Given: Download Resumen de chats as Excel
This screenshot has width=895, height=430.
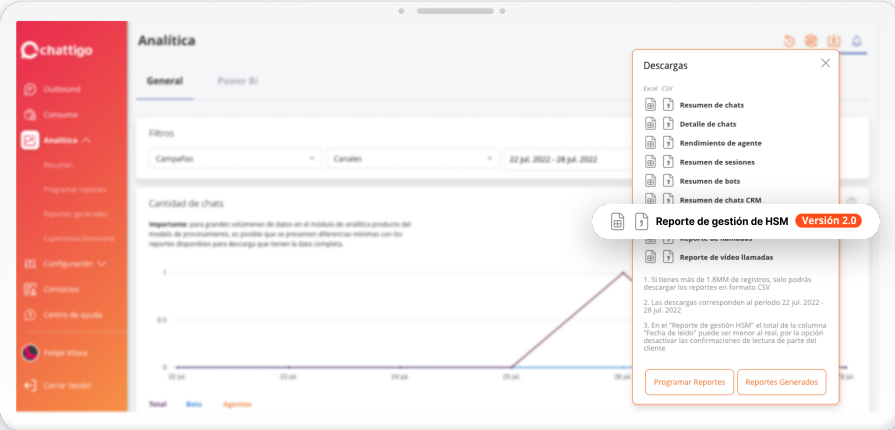Looking at the screenshot, I should tap(650, 105).
